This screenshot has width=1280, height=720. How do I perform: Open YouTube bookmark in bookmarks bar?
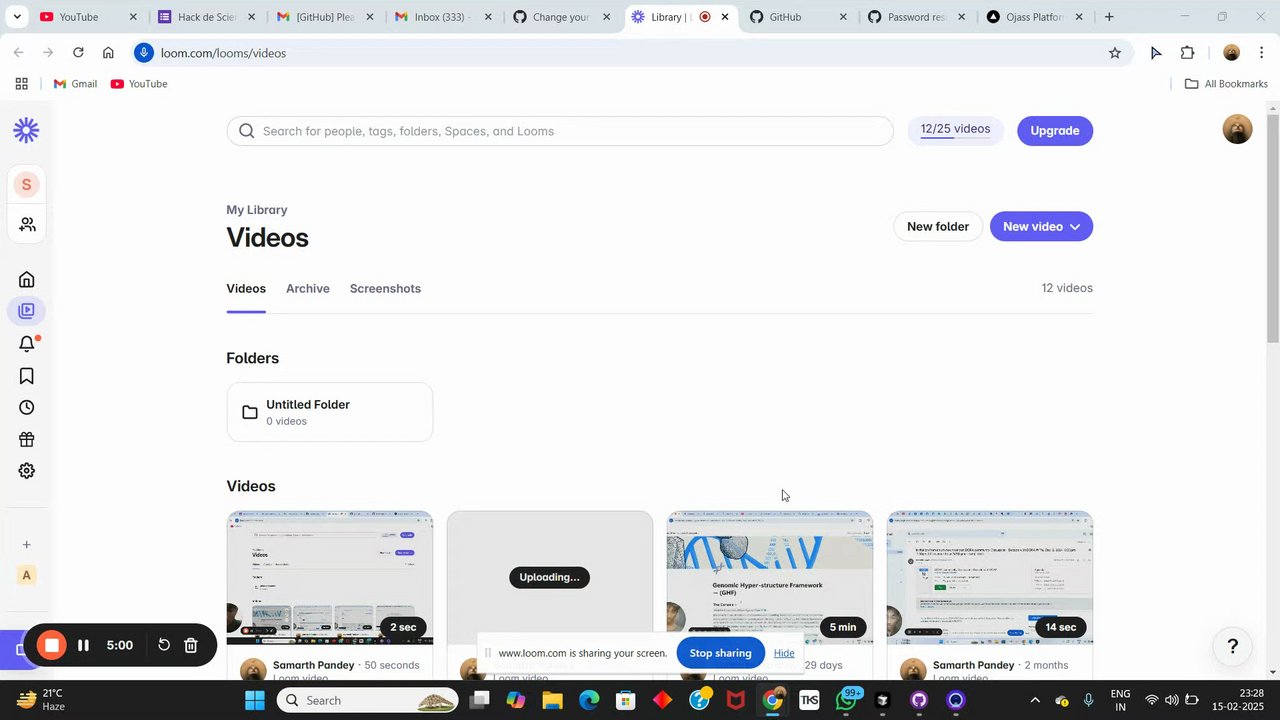[x=139, y=84]
